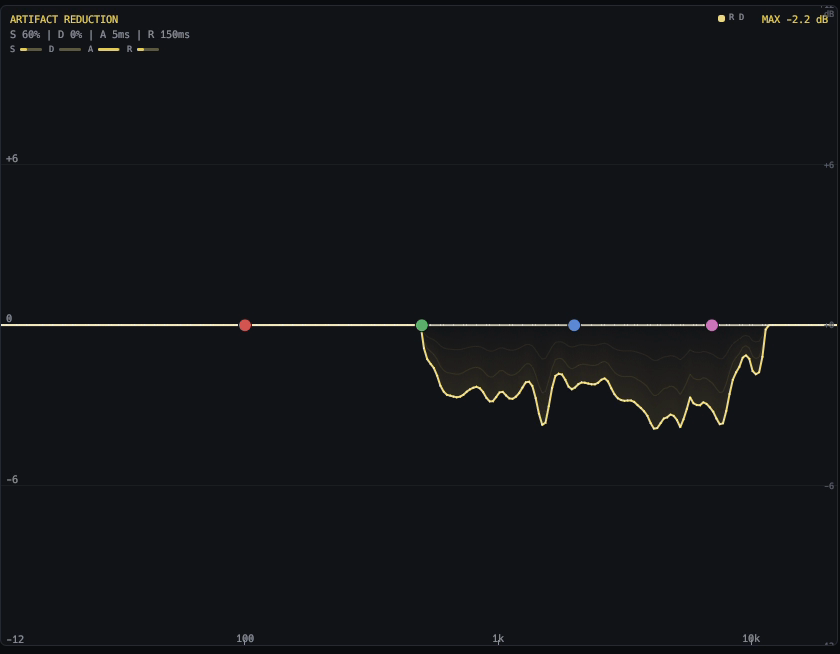Click the '-6' left gain axis label

(12, 479)
